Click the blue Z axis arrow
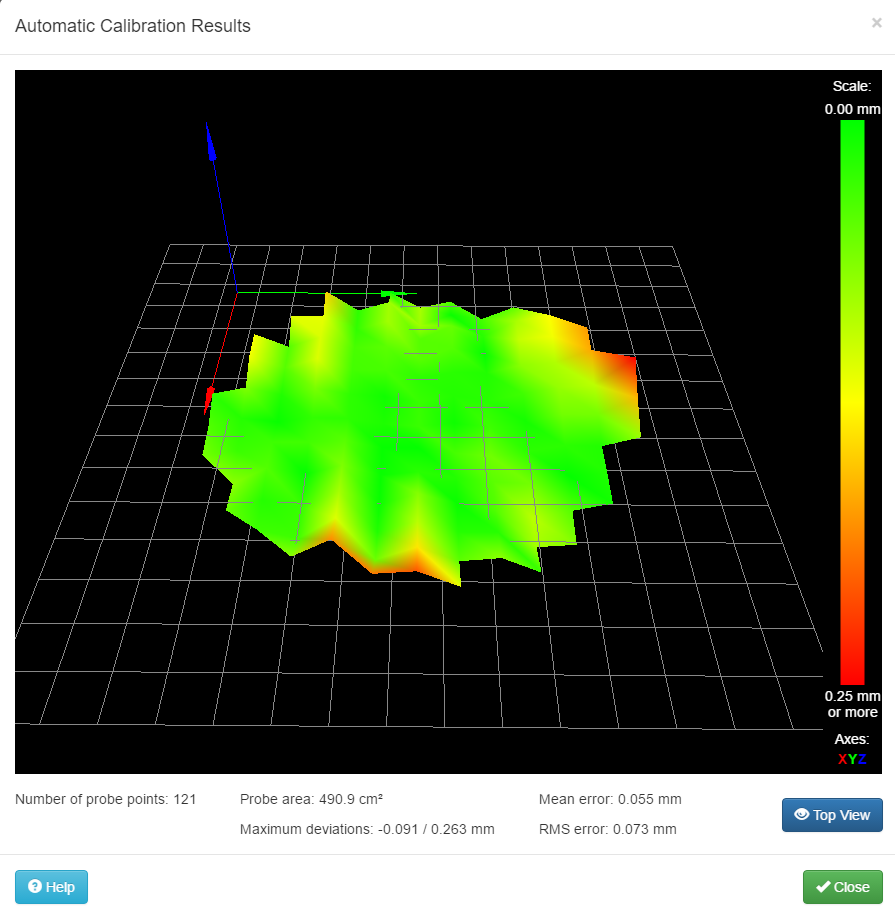This screenshot has height=910, width=895. coord(211,144)
